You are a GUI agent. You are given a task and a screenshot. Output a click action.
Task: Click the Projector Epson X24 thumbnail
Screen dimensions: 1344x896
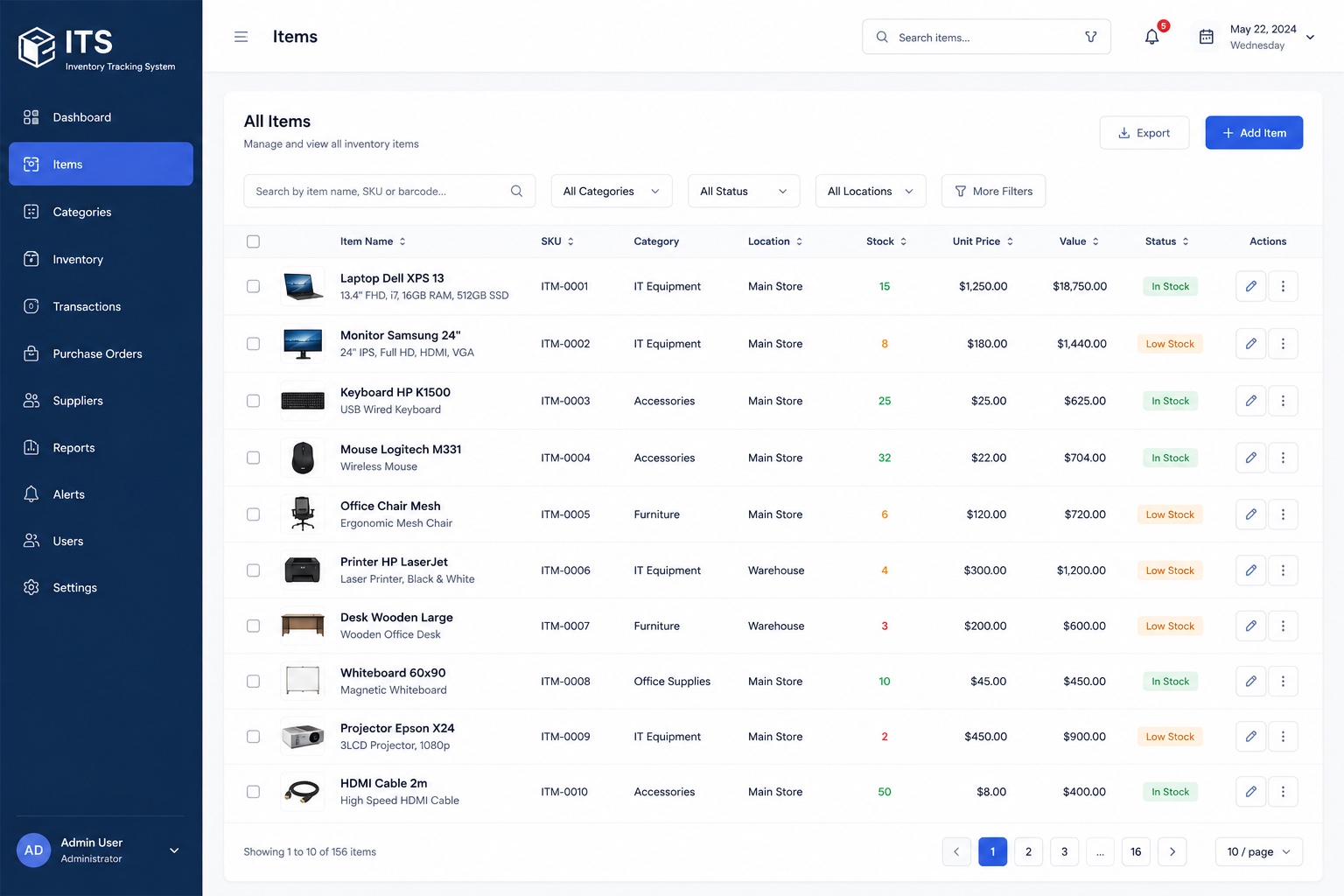pyautogui.click(x=303, y=737)
